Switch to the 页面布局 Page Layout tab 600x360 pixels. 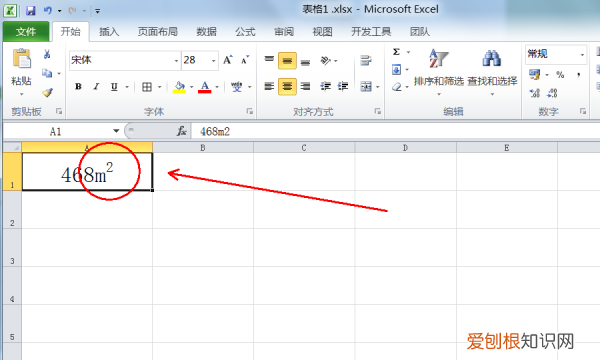pyautogui.click(x=158, y=32)
